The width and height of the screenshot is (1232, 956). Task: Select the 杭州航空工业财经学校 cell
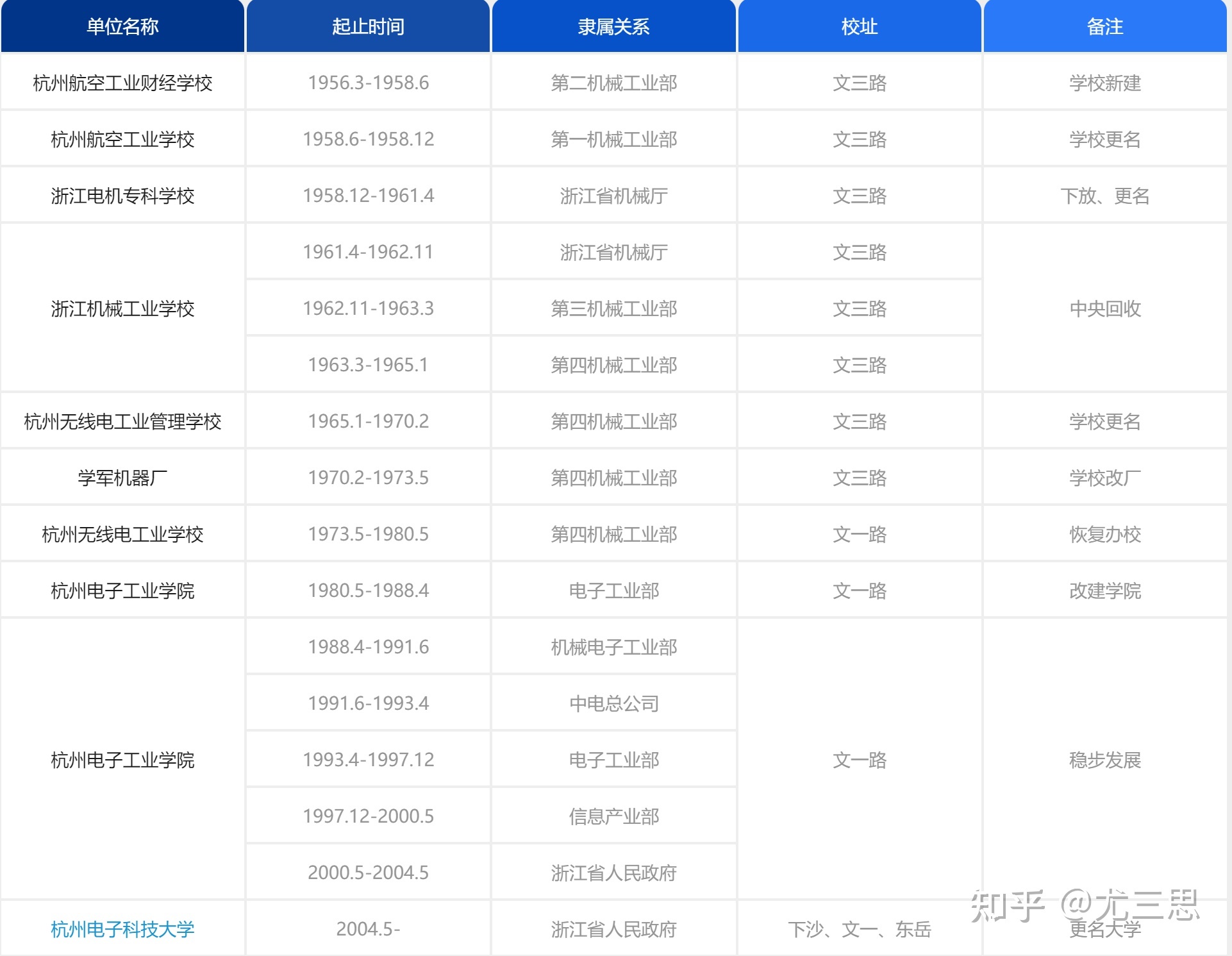tap(122, 82)
